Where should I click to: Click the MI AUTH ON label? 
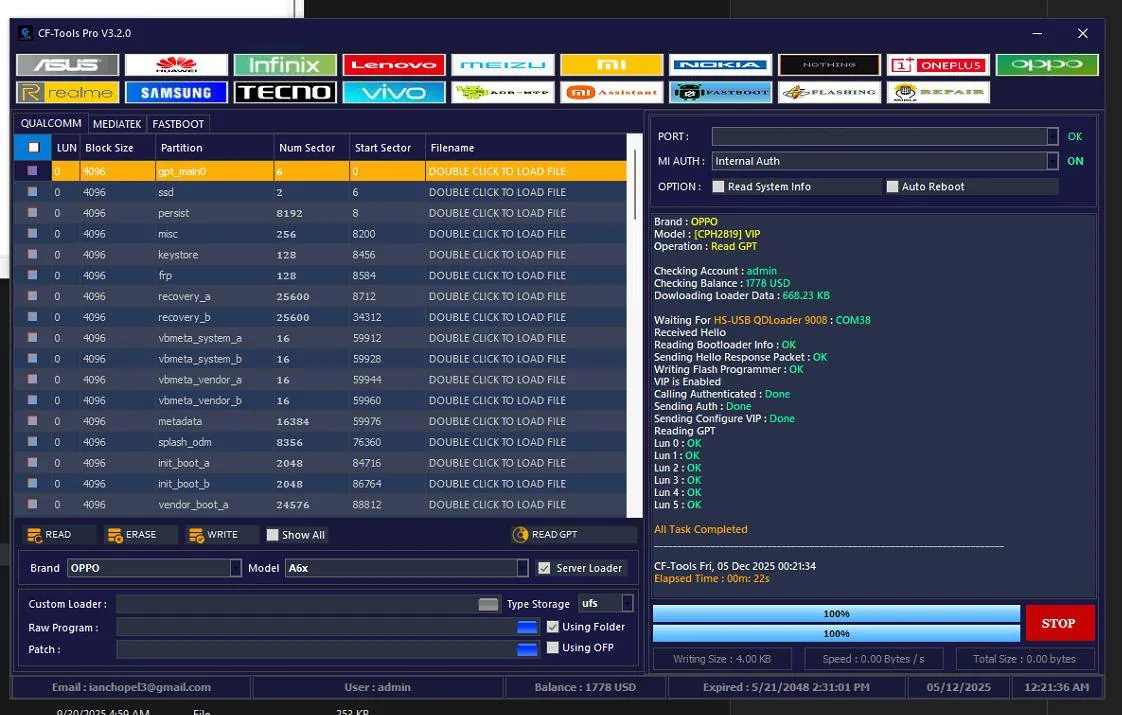[x=1075, y=161]
